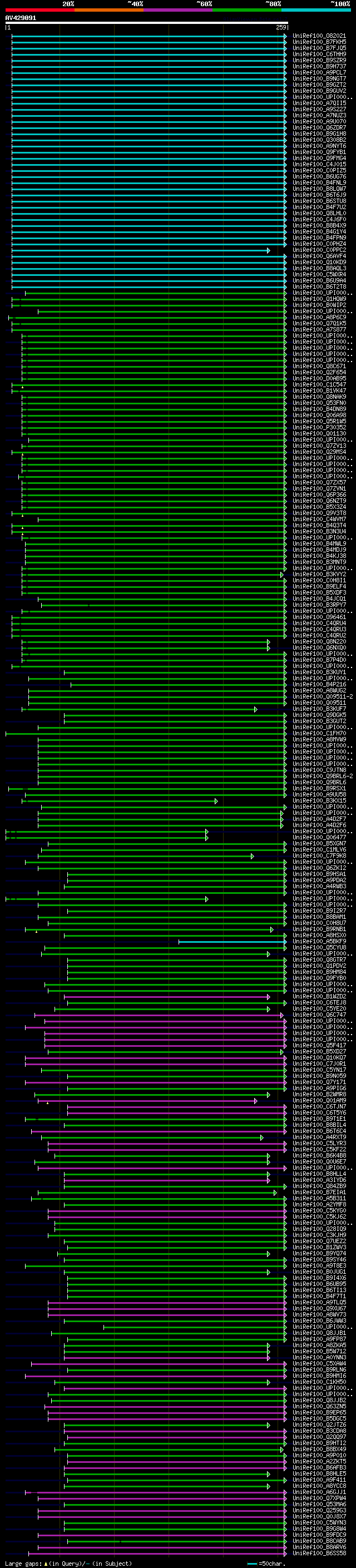Open hit UniRef100_B9H737
This screenshot has height=1568, width=356.
319,66
